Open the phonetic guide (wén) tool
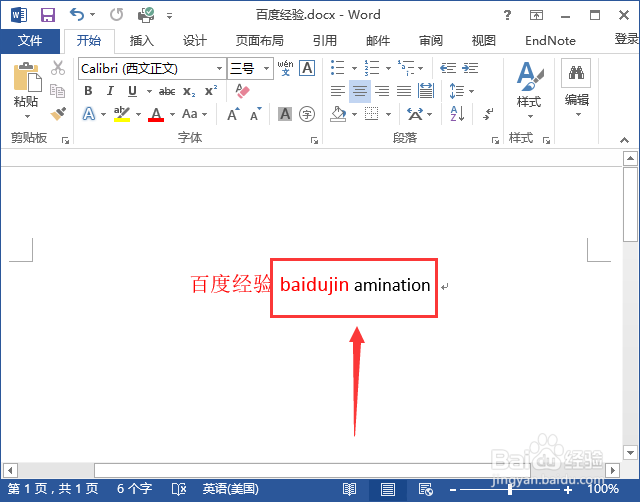The image size is (640, 502). coord(285,68)
